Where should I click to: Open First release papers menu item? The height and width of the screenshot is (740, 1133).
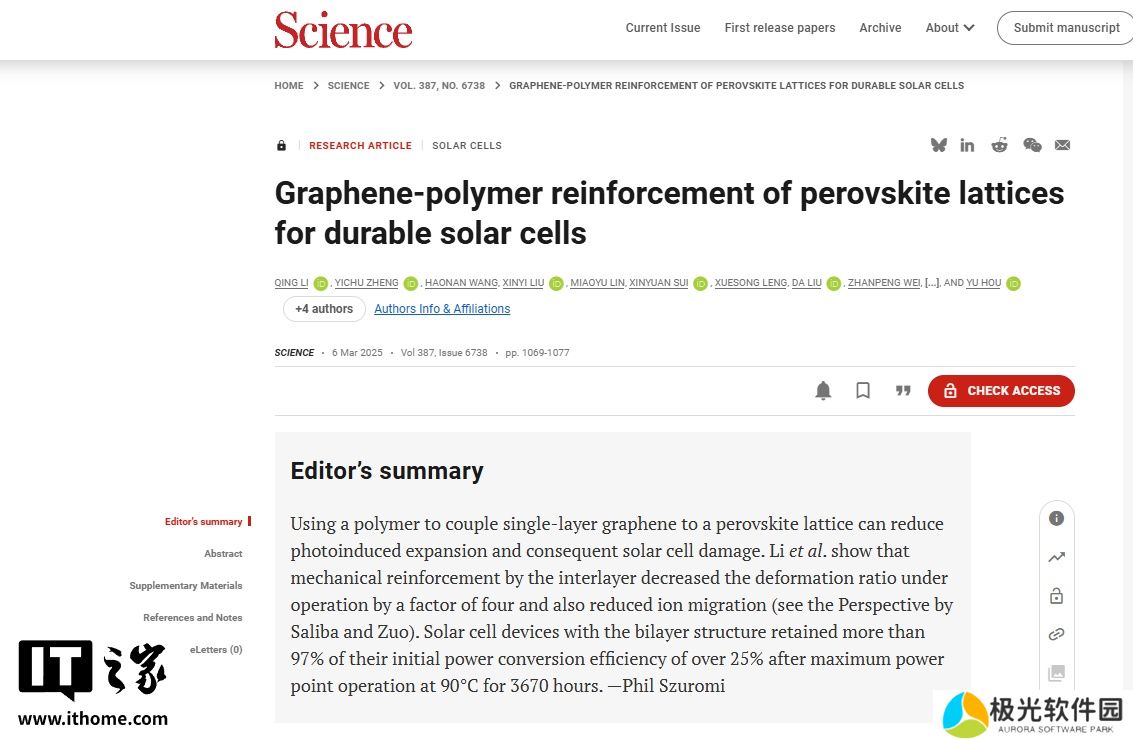pos(780,27)
